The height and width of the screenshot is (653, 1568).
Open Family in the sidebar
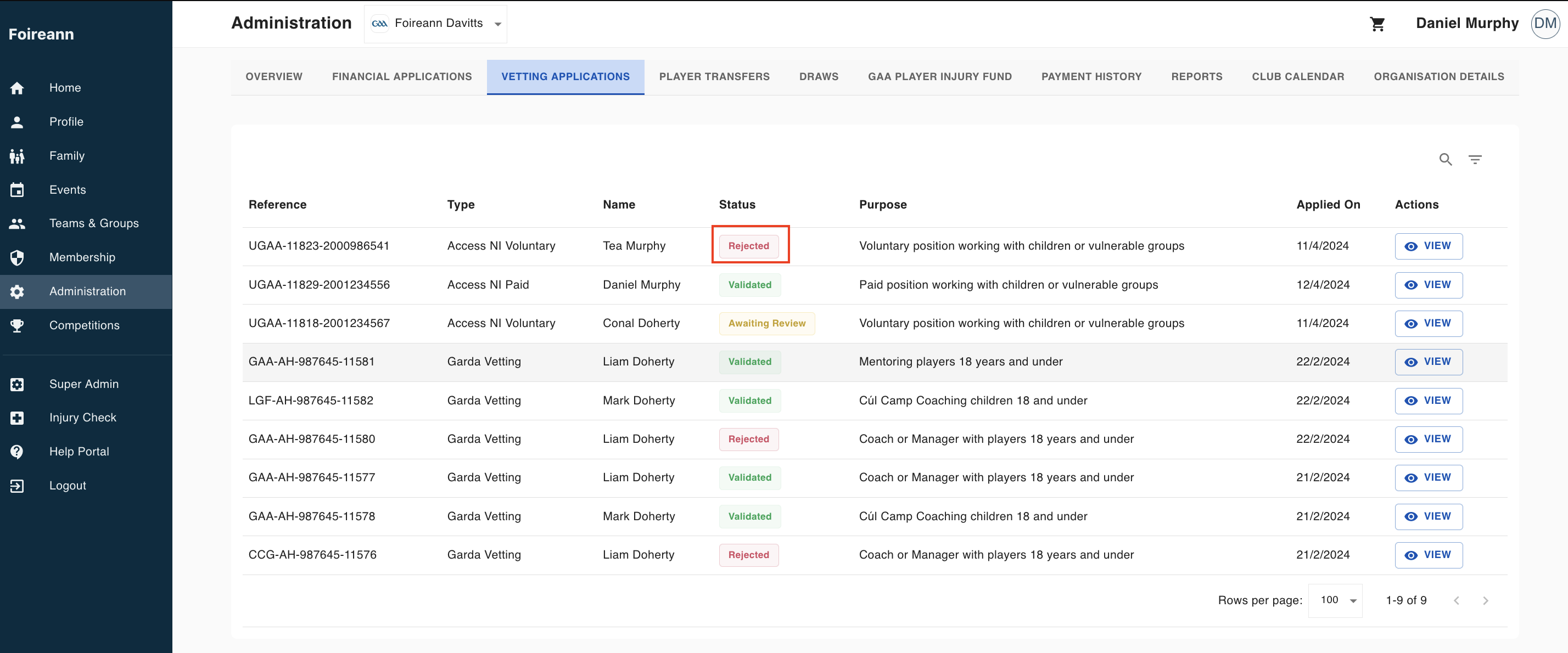(86, 156)
